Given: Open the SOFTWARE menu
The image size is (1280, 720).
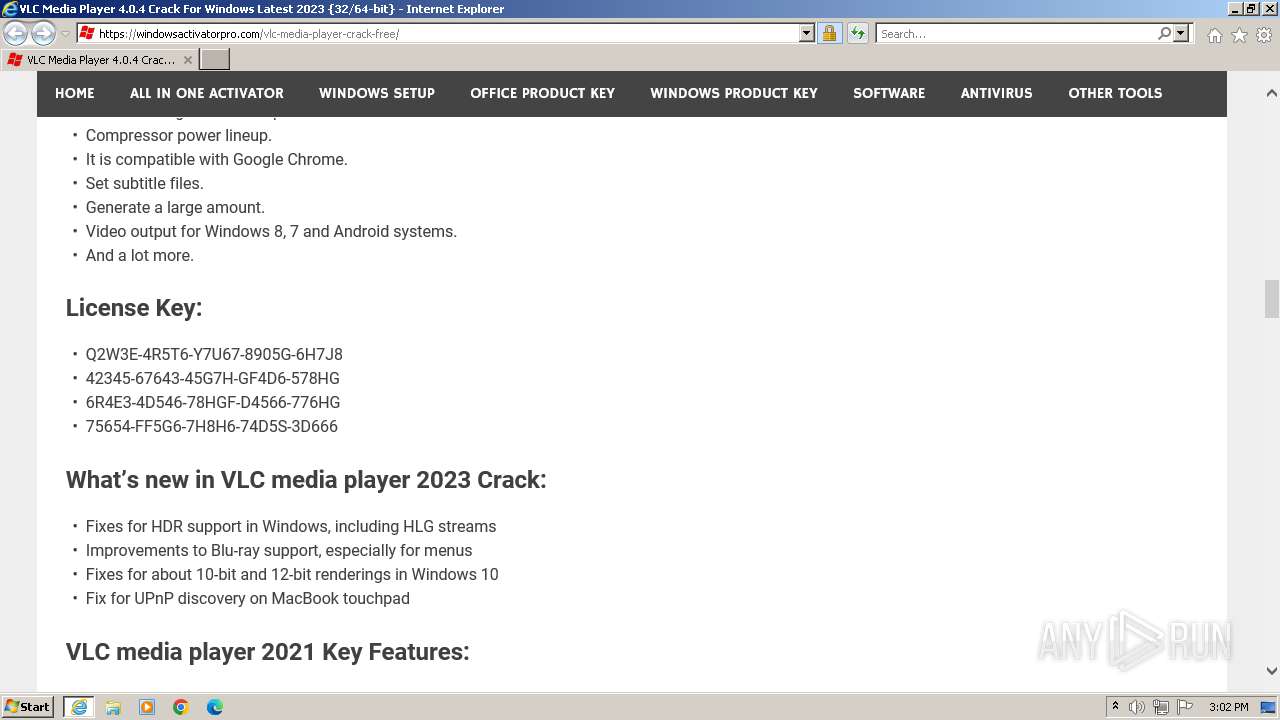Looking at the screenshot, I should pyautogui.click(x=889, y=93).
